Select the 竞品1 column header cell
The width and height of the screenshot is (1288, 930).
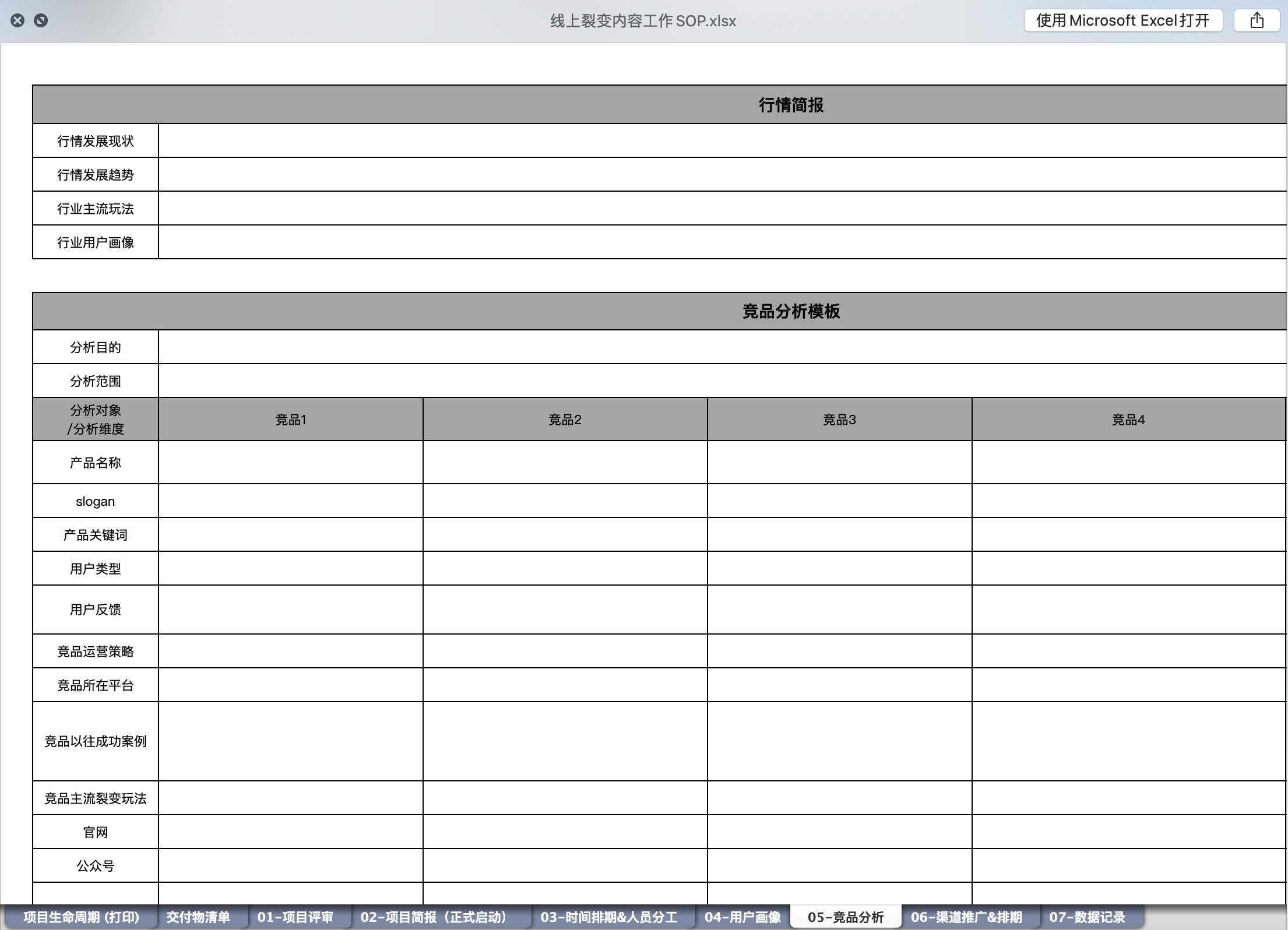pos(290,420)
